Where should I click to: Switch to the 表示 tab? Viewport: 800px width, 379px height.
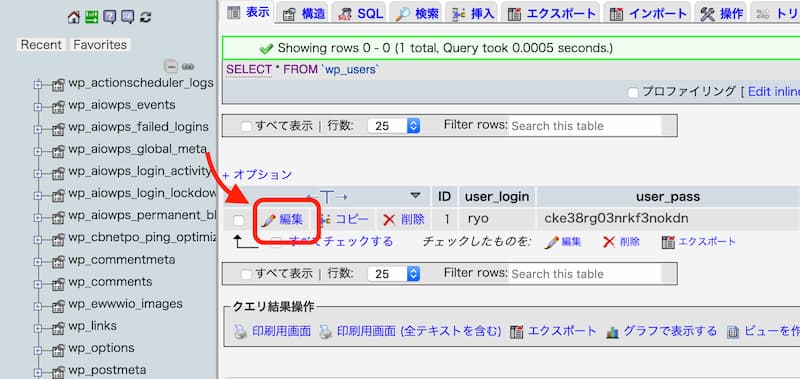click(x=248, y=12)
